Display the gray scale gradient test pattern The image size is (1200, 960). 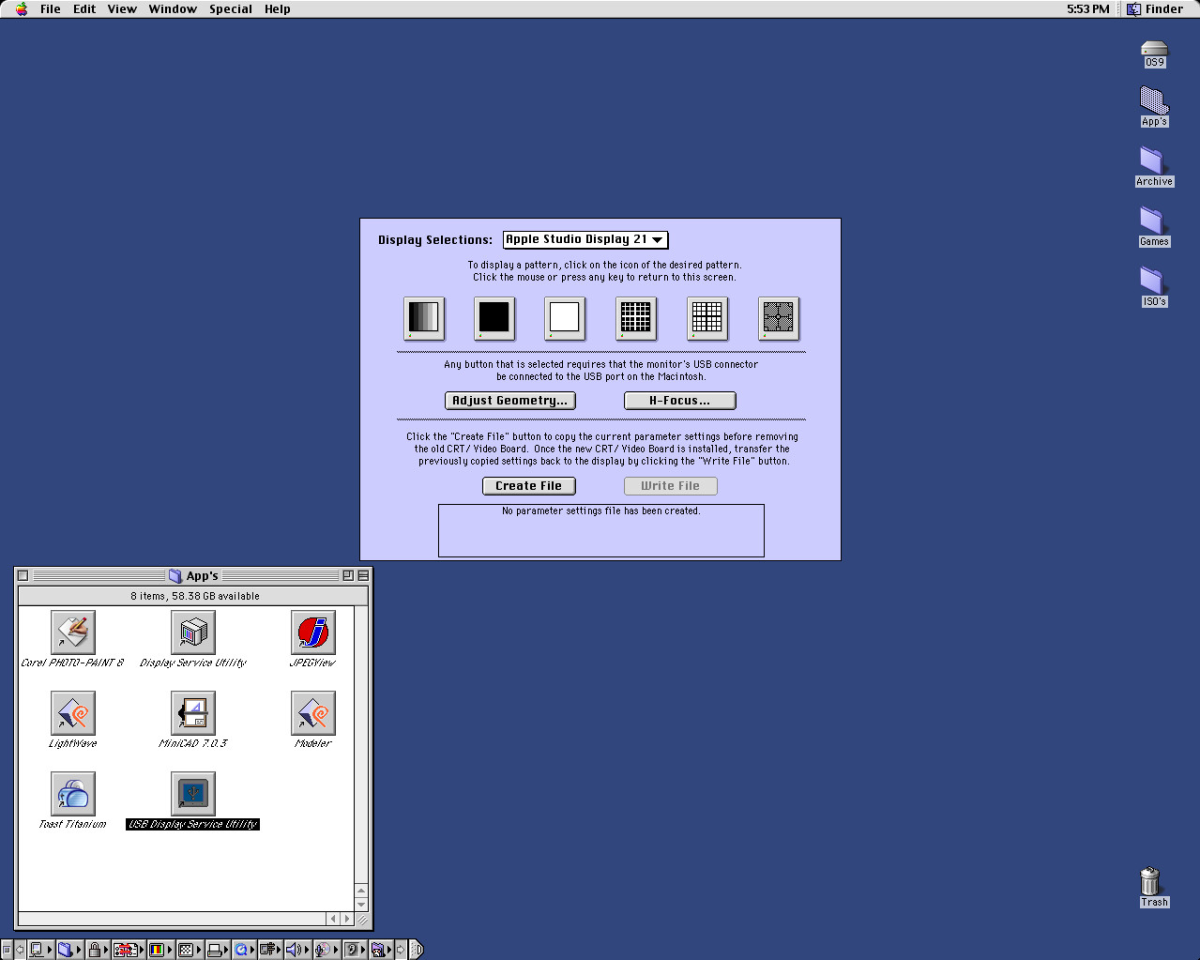coord(423,318)
